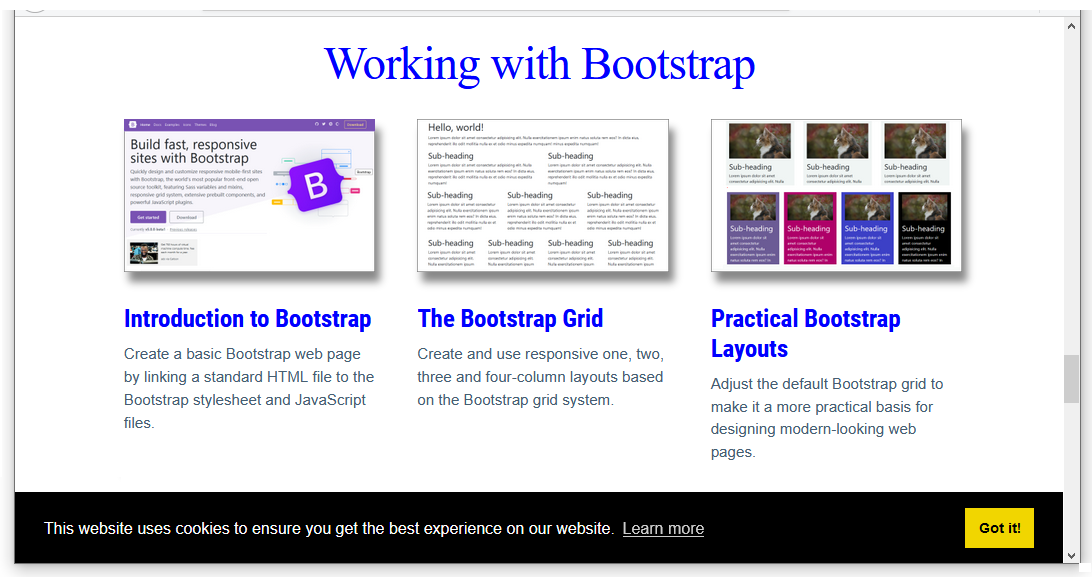The width and height of the screenshot is (1092, 580).
Task: Click the pink card in the layouts thumbnail
Action: (808, 228)
